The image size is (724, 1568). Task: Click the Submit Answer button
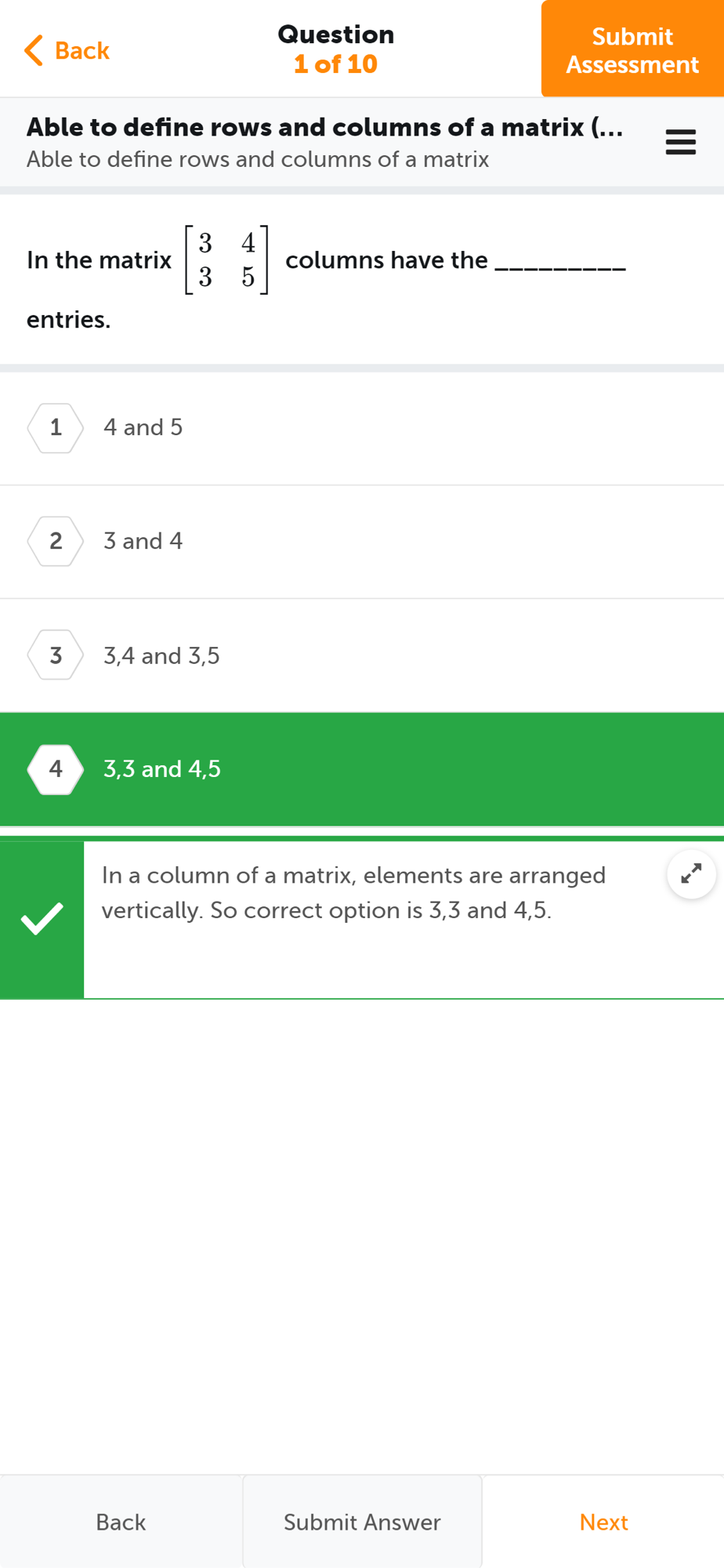362,1522
